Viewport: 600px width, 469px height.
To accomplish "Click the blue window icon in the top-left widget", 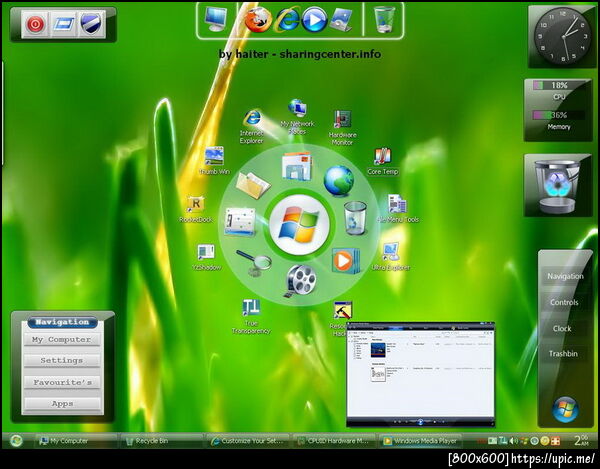I will pos(64,24).
